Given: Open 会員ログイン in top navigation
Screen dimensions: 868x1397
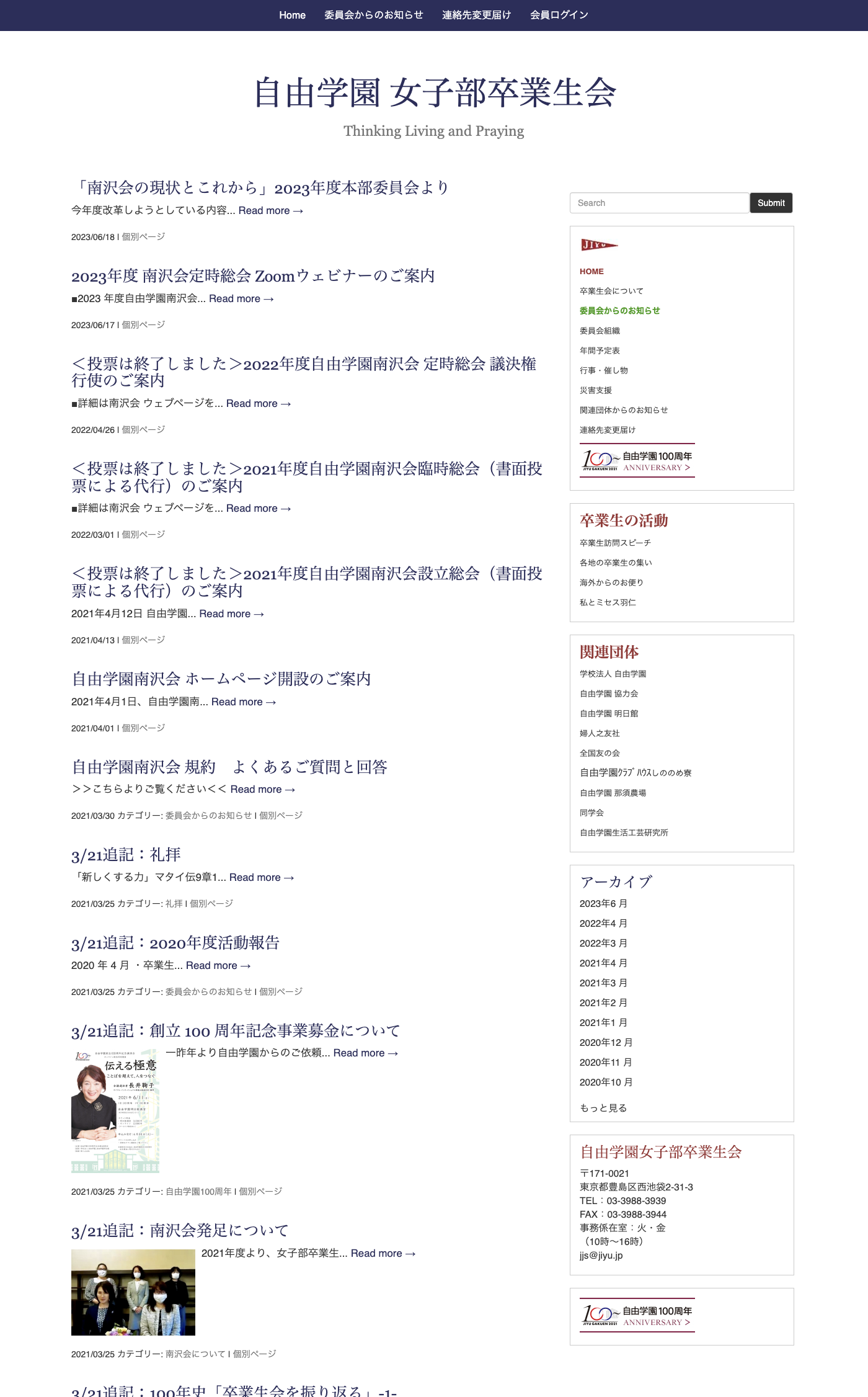Looking at the screenshot, I should 559,15.
